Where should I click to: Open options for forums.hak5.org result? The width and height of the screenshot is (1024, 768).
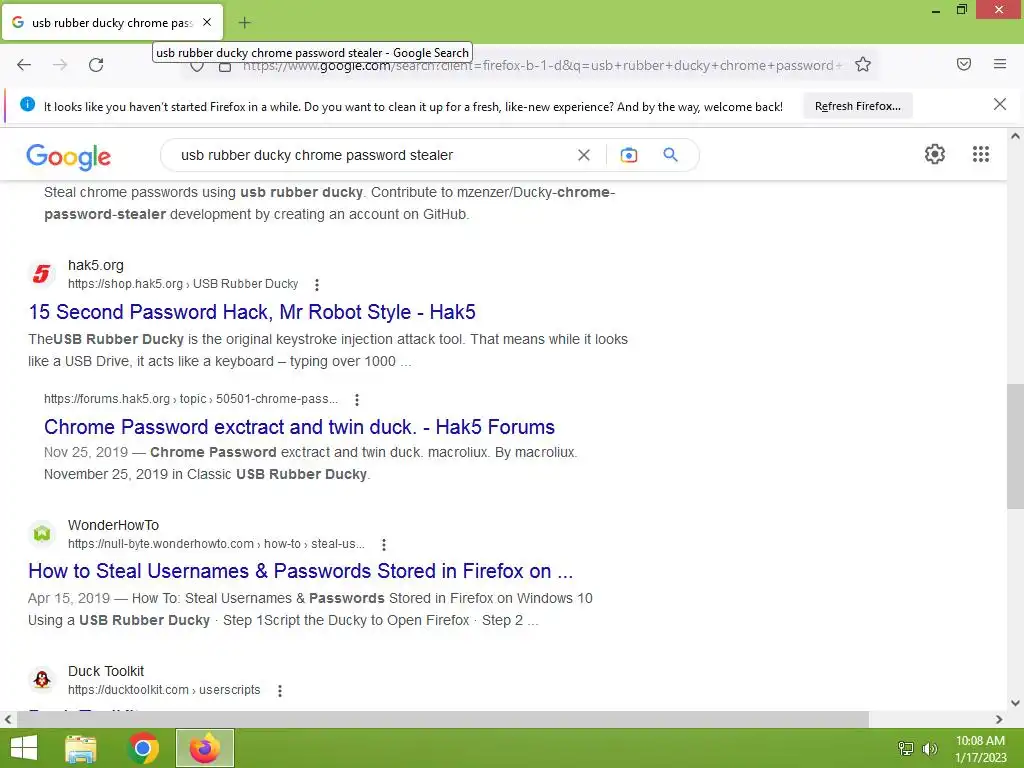(x=357, y=400)
